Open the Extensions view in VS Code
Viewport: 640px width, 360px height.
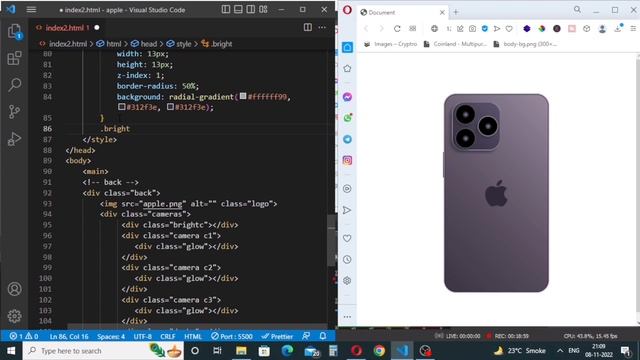pos(14,58)
